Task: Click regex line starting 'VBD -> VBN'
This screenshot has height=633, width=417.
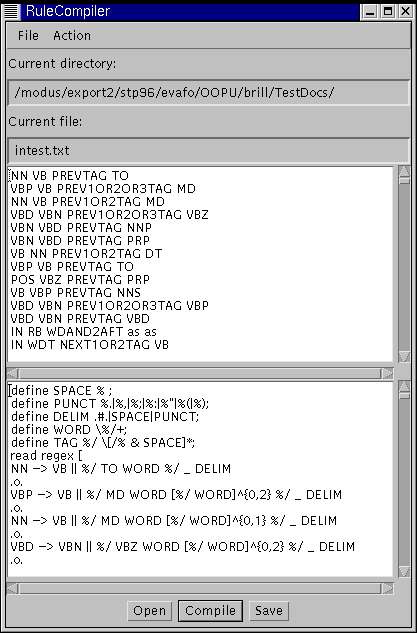Action: click(182, 547)
